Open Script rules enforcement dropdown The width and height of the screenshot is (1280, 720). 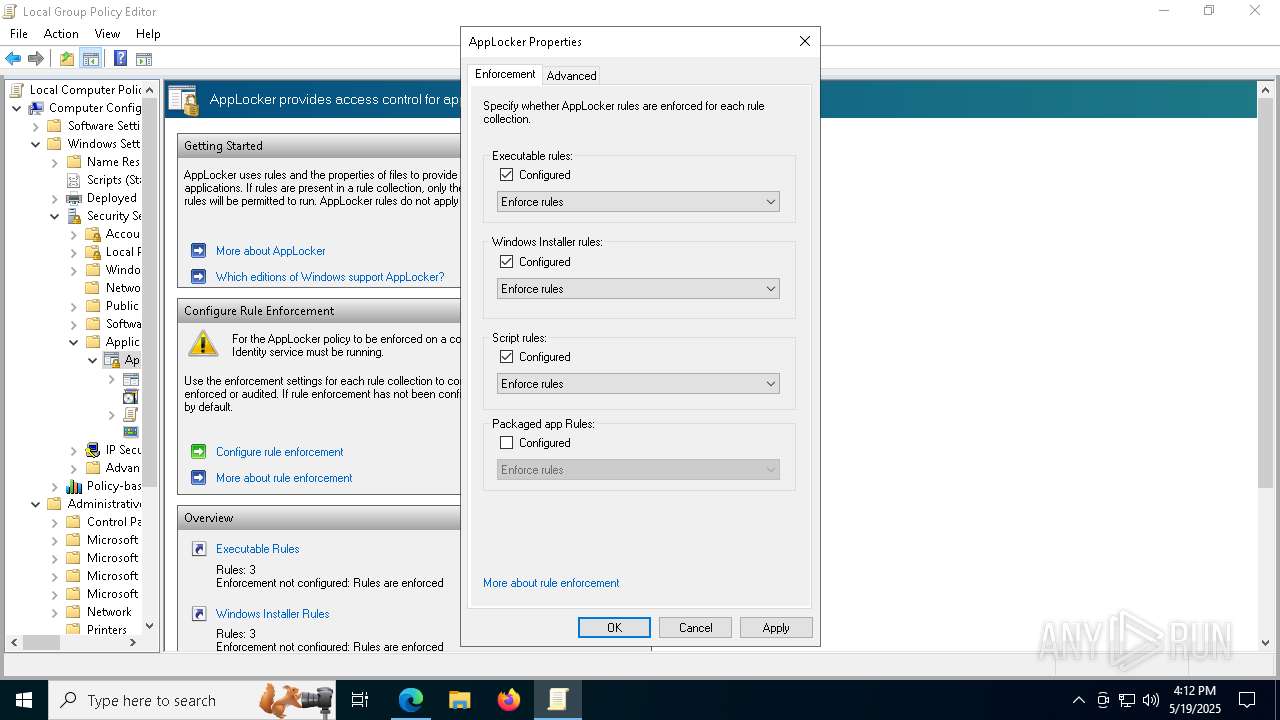click(x=638, y=384)
